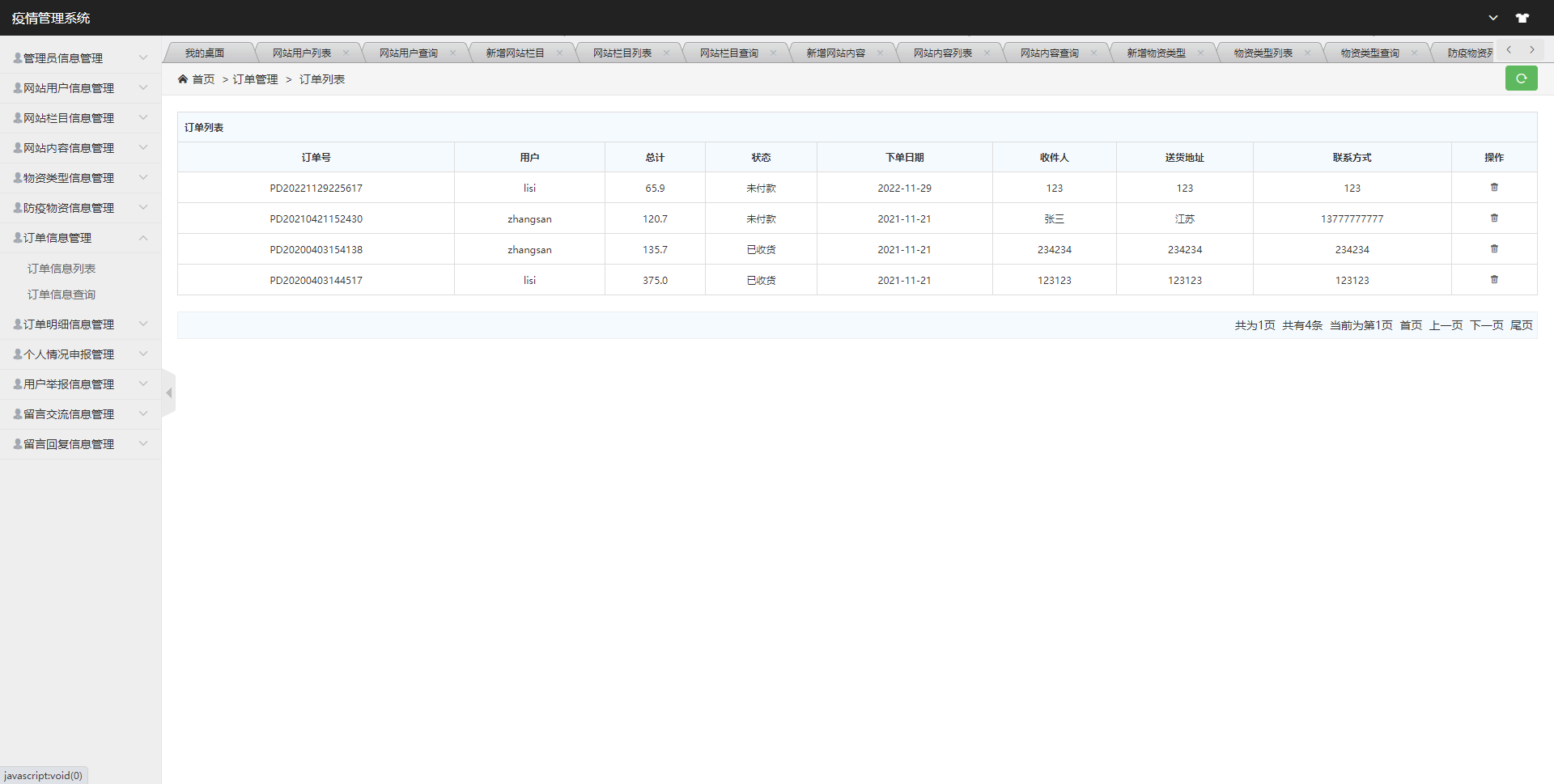Open 订单信息列表 submenu item
This screenshot has width=1554, height=784.
[x=62, y=269]
